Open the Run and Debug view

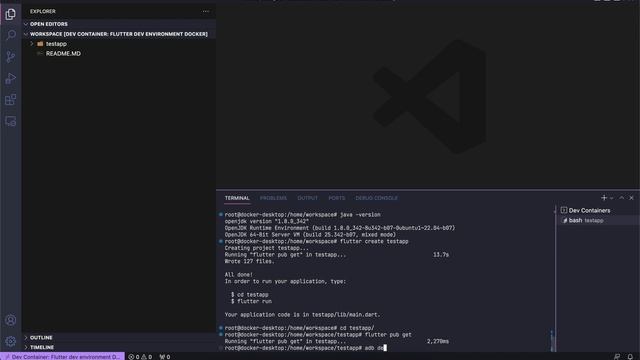click(x=11, y=78)
